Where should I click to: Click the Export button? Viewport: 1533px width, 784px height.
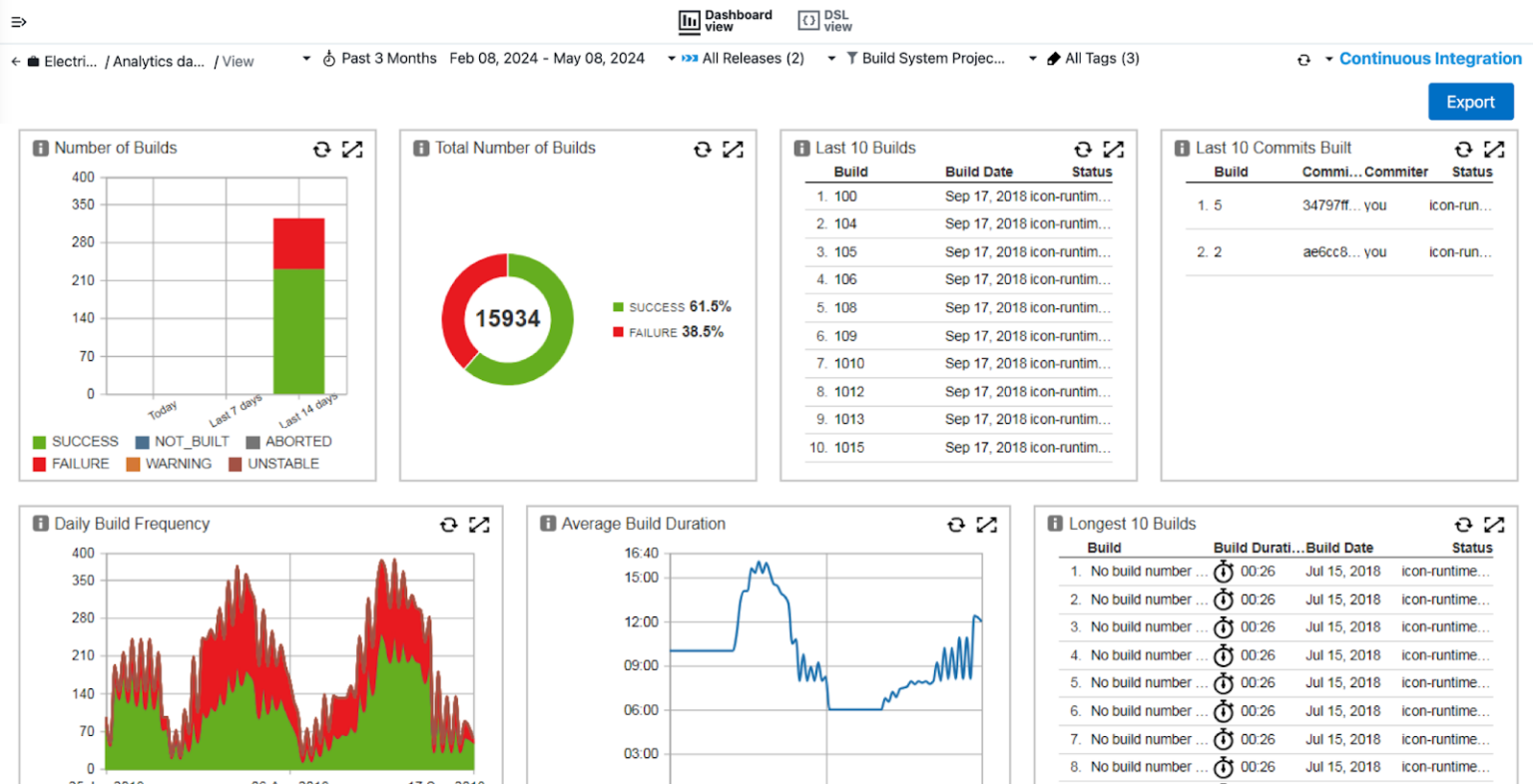click(1471, 101)
